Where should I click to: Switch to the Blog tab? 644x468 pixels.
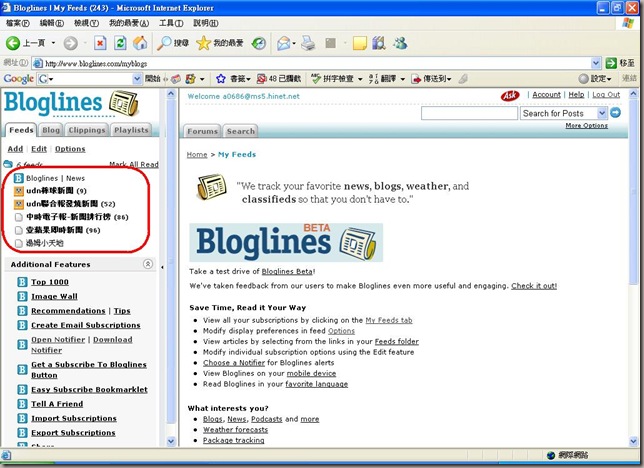click(x=51, y=130)
